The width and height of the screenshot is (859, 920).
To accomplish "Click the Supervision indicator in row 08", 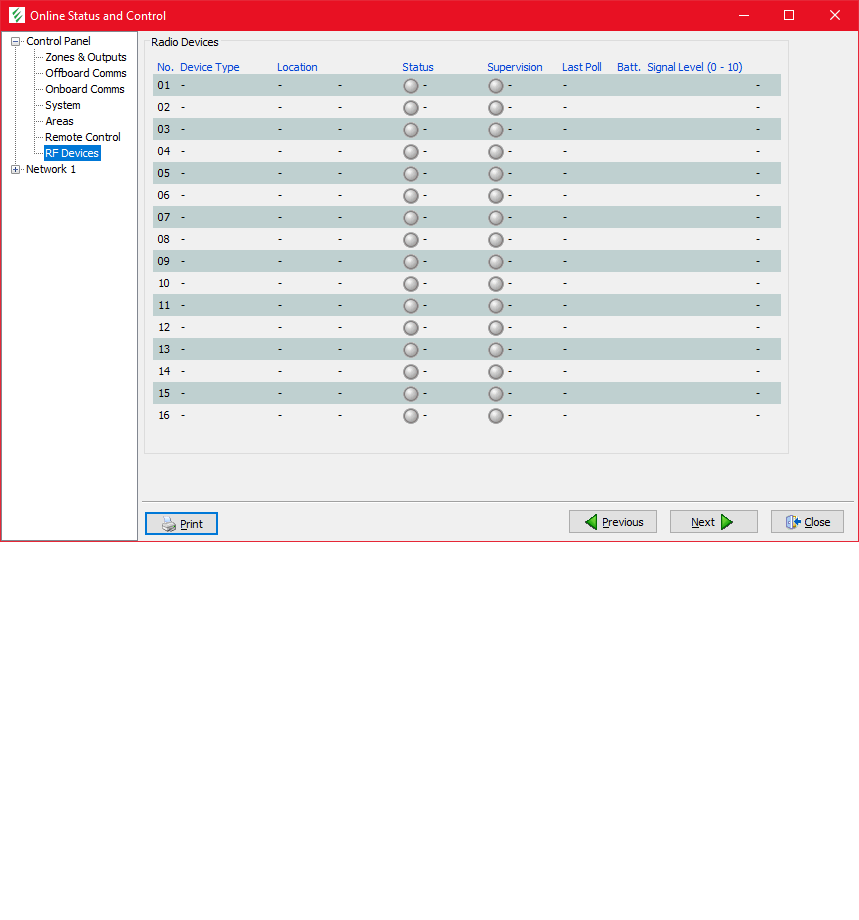I will coord(495,240).
